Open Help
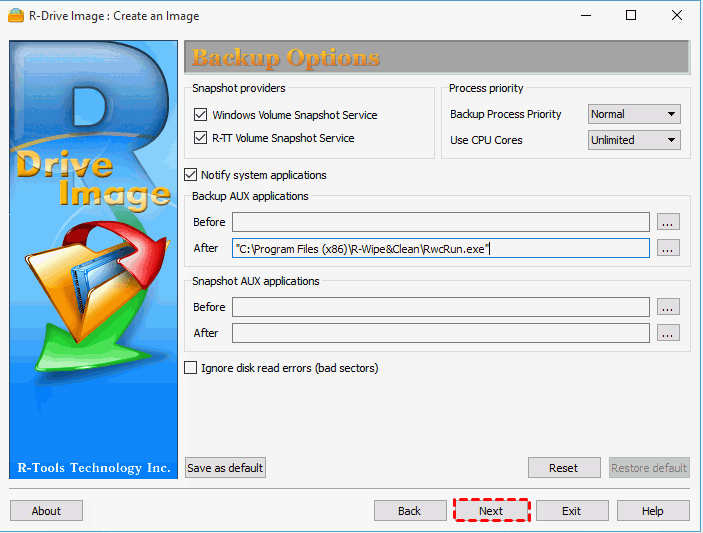The height and width of the screenshot is (533, 703). (653, 511)
